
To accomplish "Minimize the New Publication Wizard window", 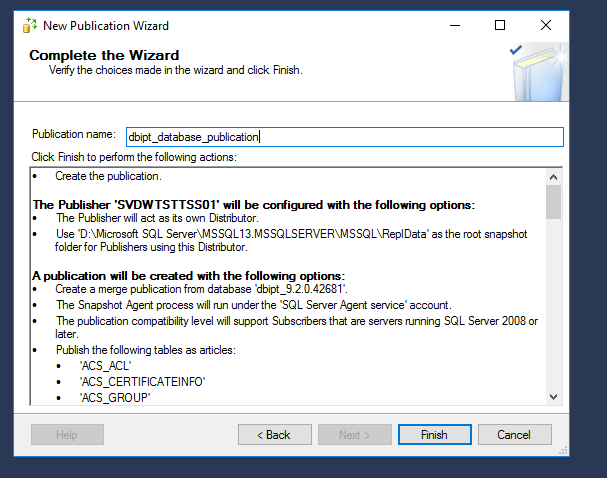I will (455, 26).
